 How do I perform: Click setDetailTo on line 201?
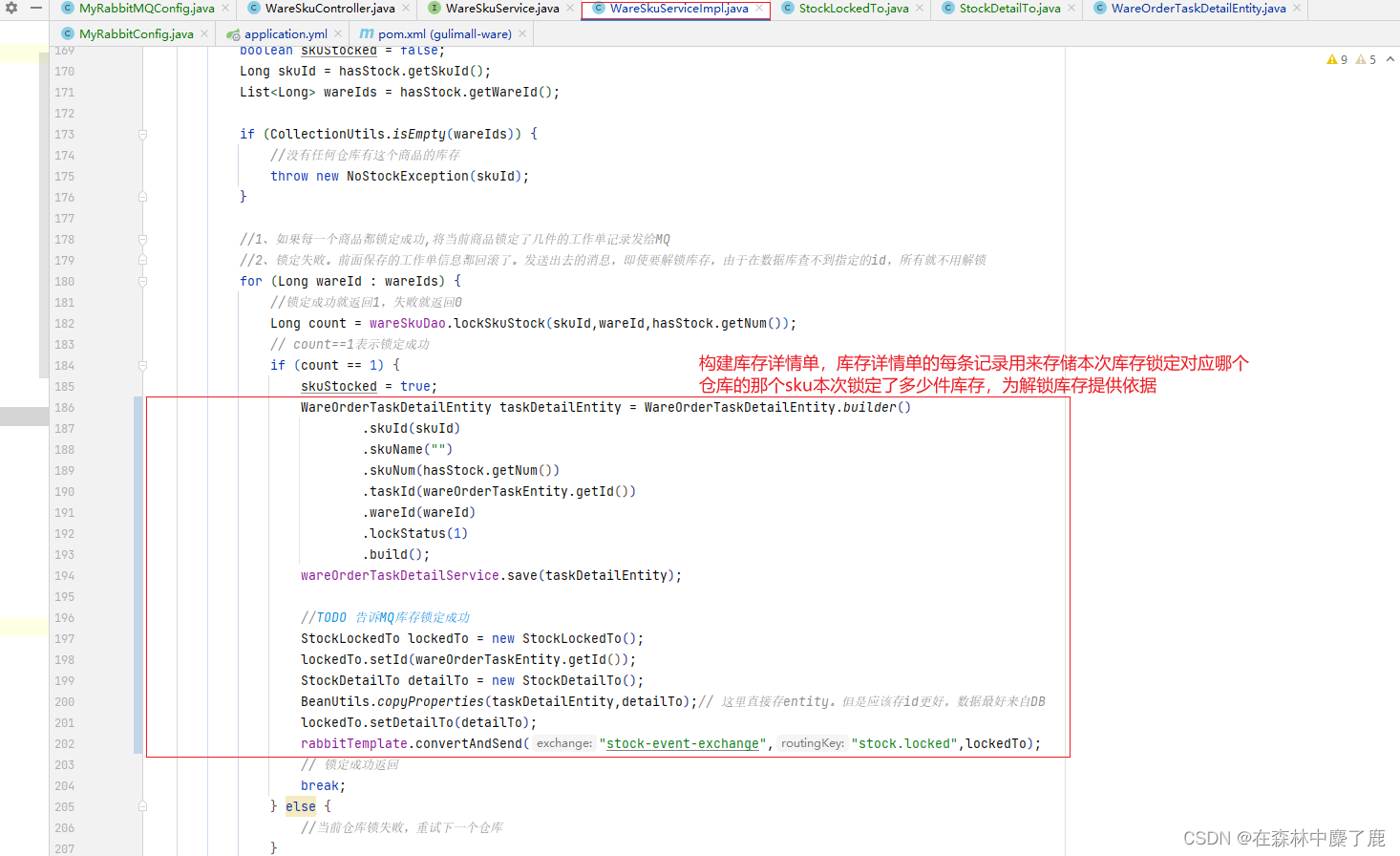click(x=408, y=723)
